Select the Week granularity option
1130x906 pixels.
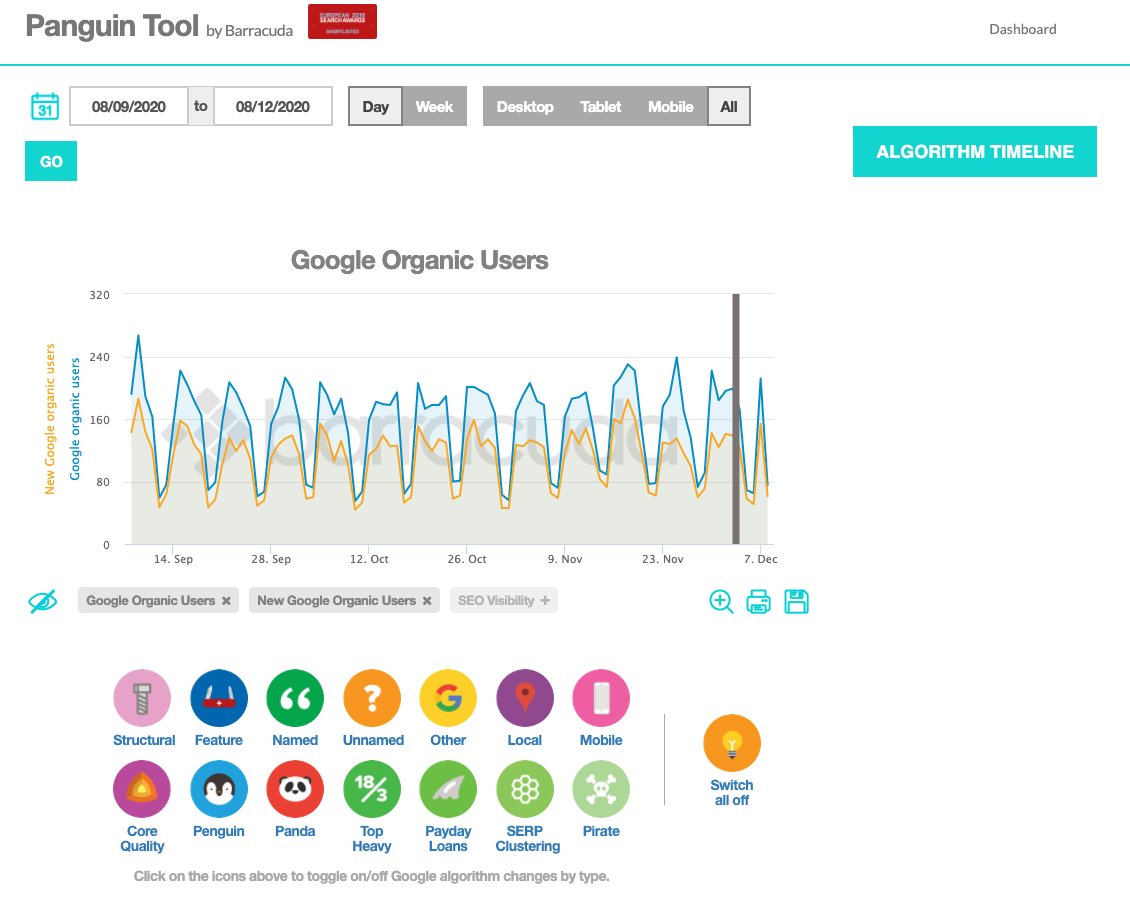[x=434, y=107]
